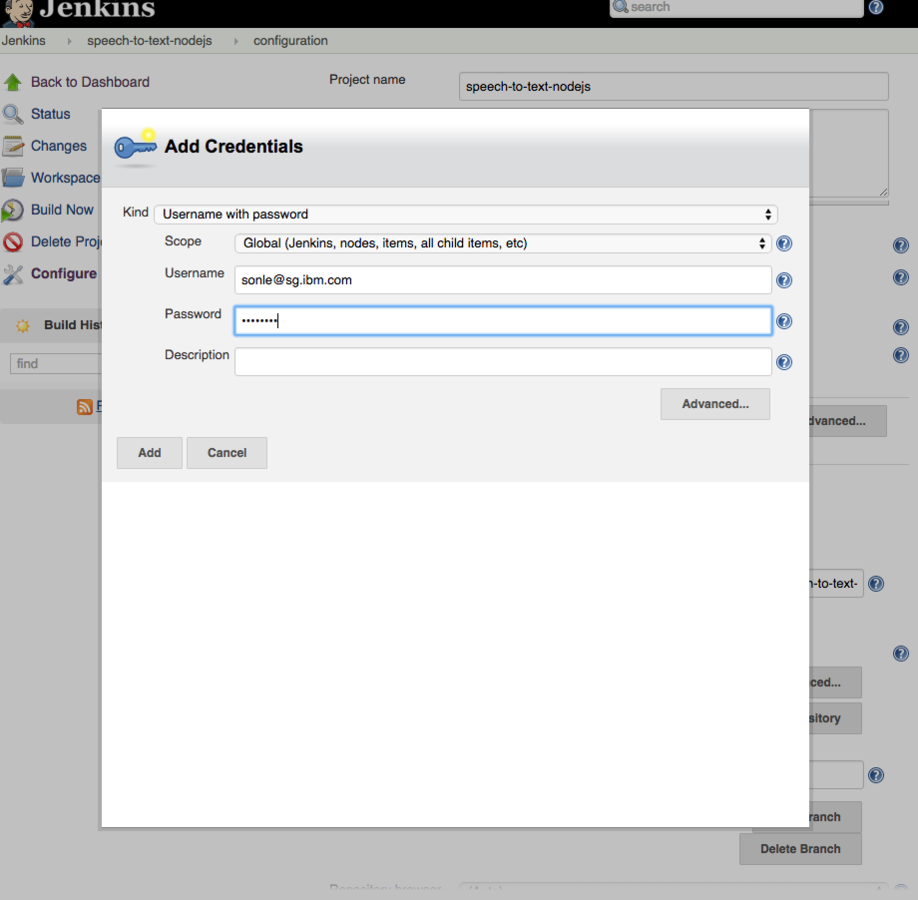
Task: Click the Back to Dashboard green arrow icon
Action: [x=12, y=82]
